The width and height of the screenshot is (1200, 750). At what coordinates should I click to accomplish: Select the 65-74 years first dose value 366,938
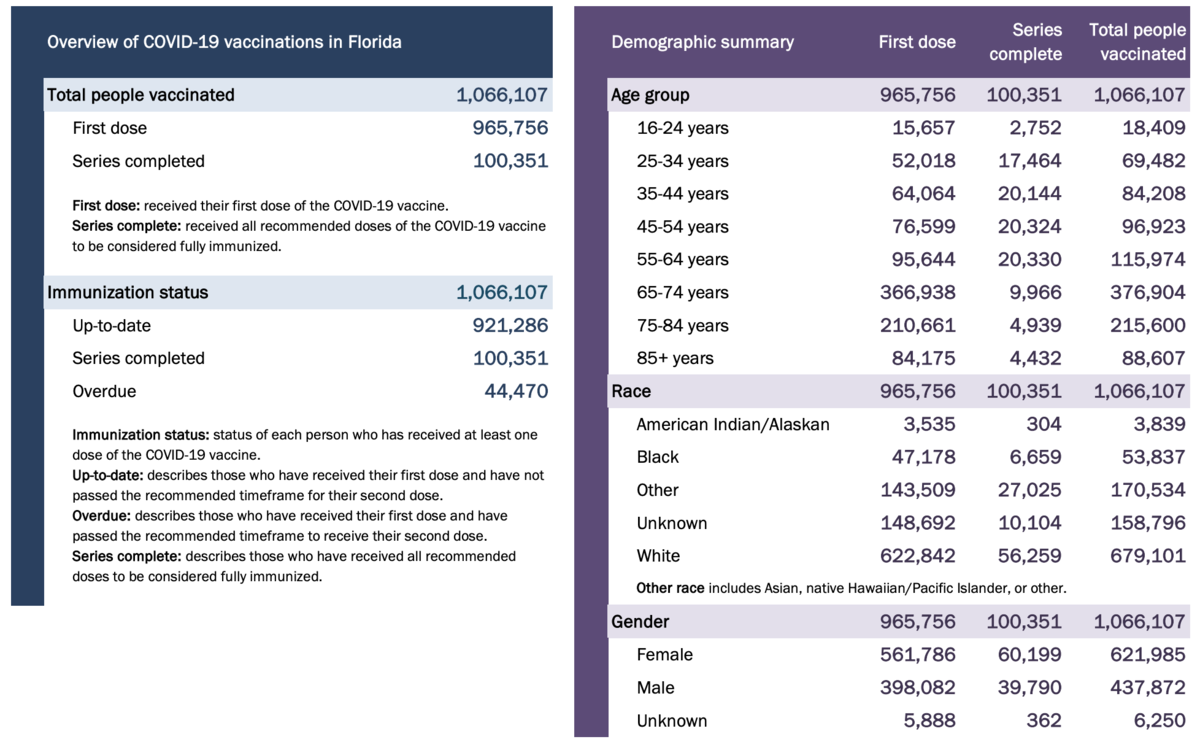tap(918, 292)
